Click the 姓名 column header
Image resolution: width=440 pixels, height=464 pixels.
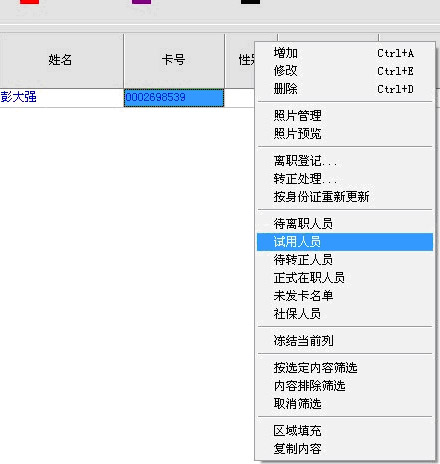(x=61, y=60)
